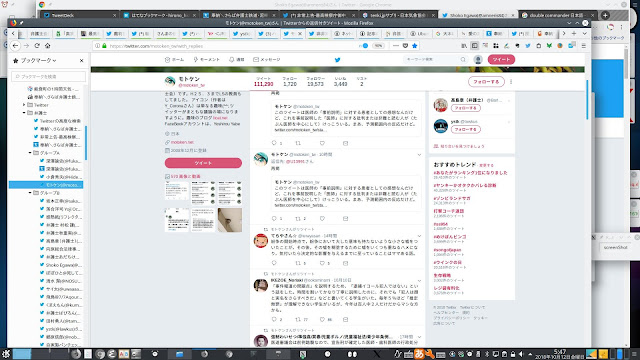Open the 打撃コーチ退団 trend

[x=449, y=211]
